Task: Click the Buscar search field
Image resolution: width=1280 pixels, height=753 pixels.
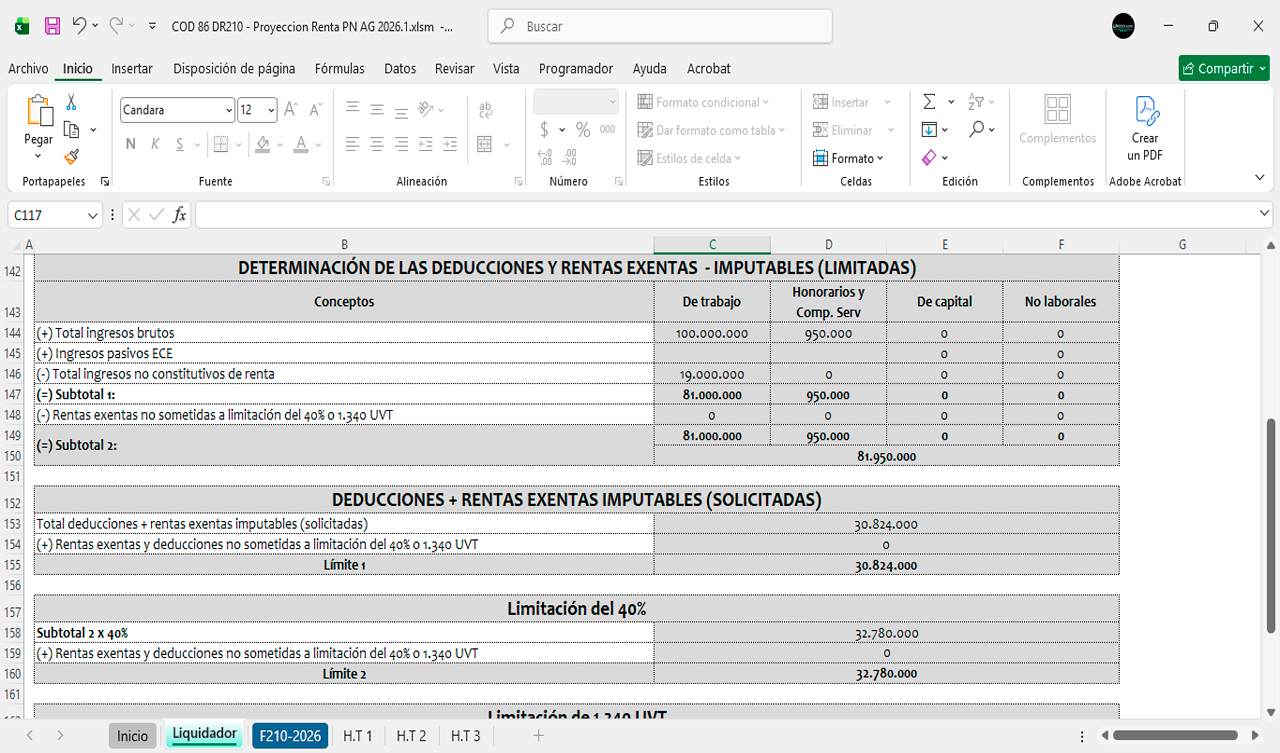Action: point(660,27)
